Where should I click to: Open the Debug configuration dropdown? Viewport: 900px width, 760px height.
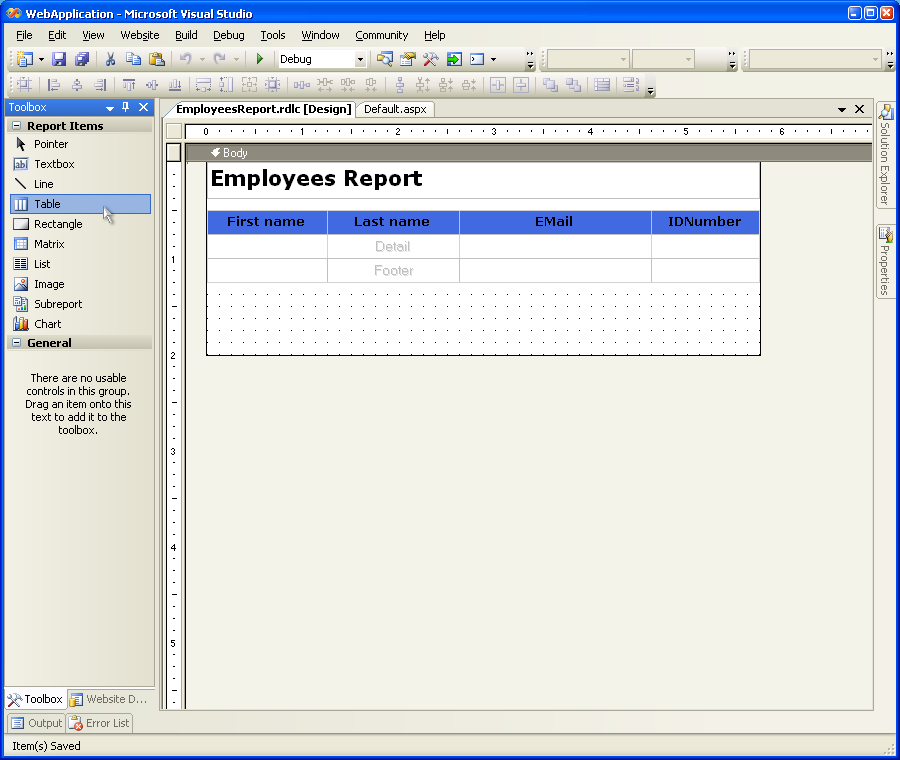click(x=360, y=60)
